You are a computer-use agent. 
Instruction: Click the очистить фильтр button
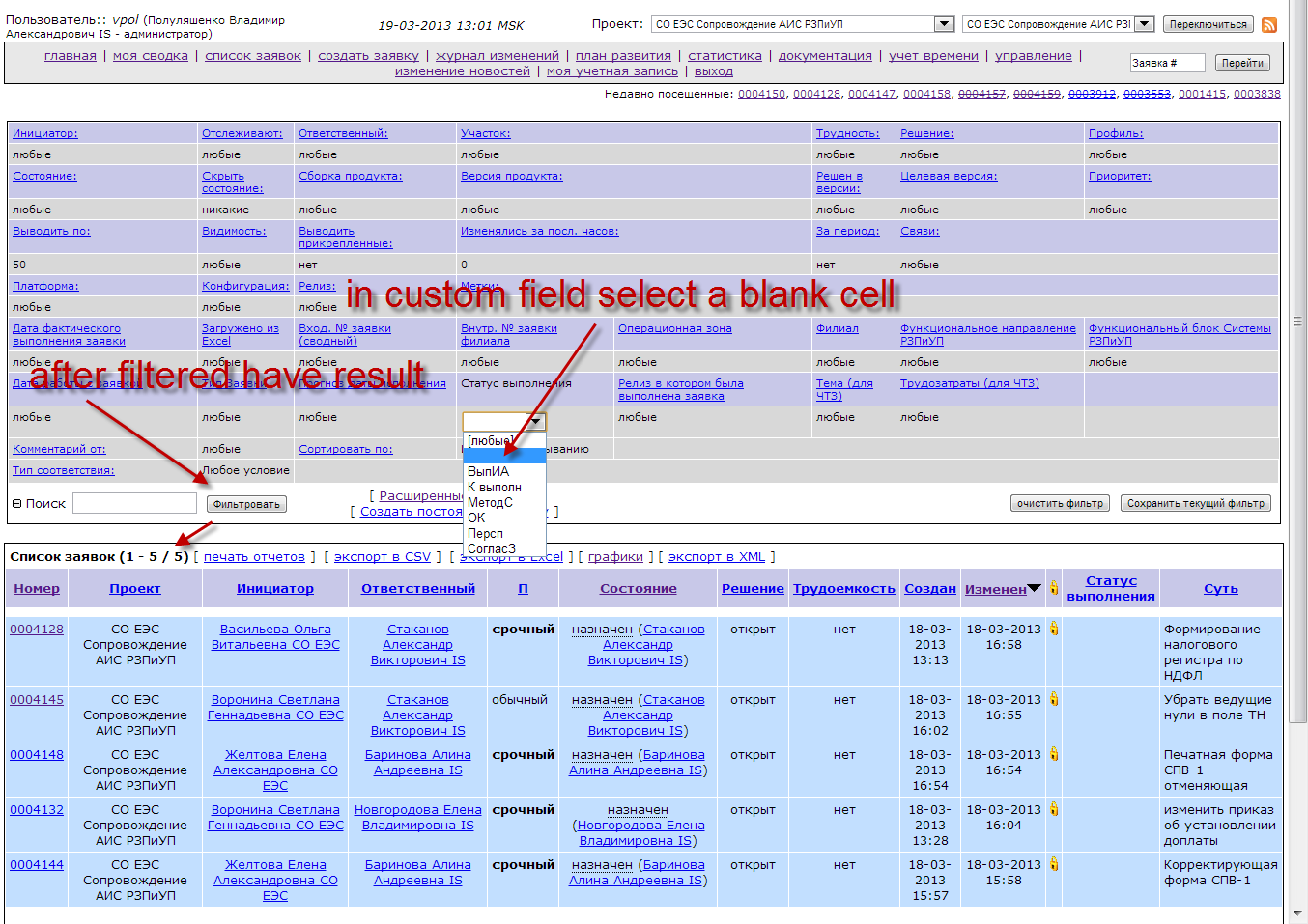1060,503
